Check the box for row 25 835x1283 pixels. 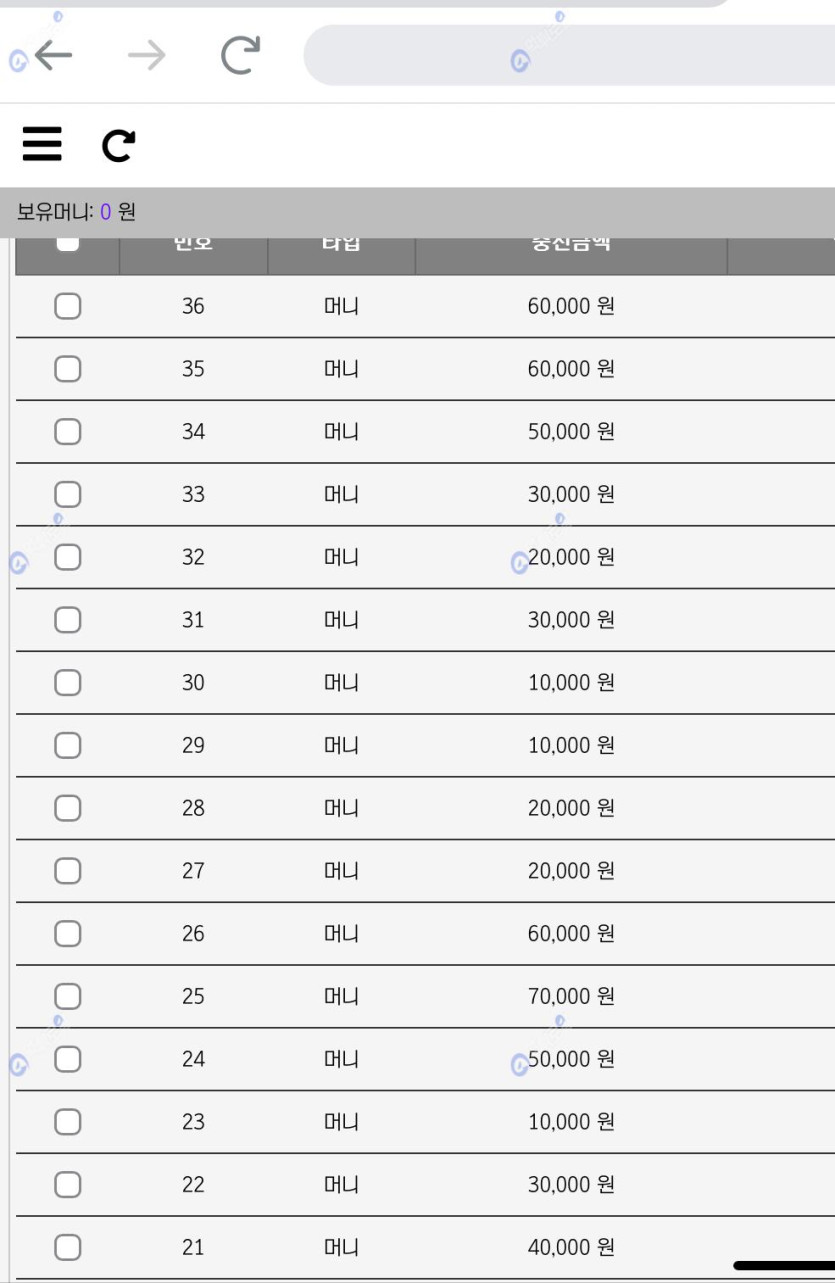pos(67,996)
